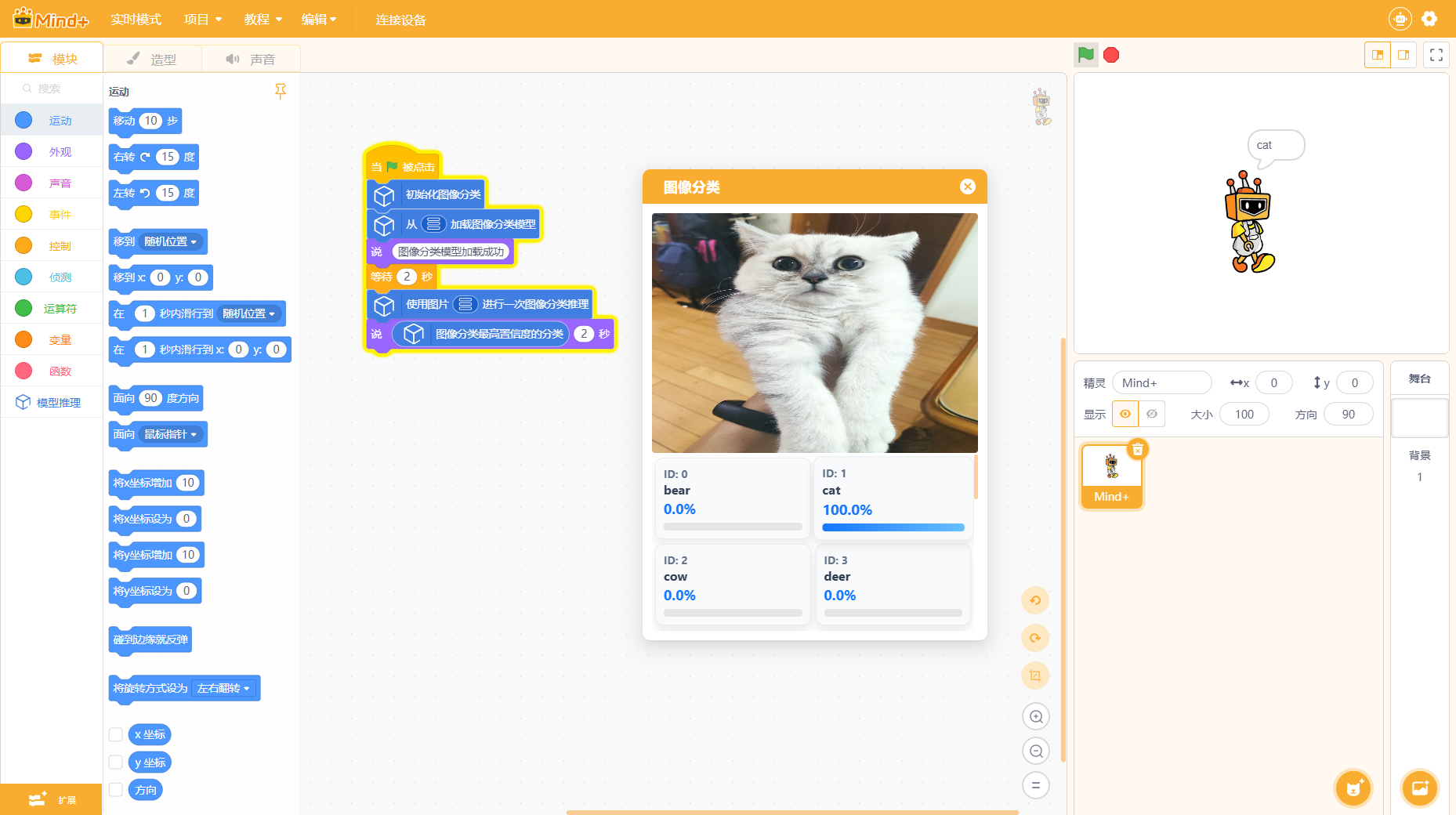Open the settings gear icon
This screenshot has width=1456, height=815.
[x=1429, y=19]
